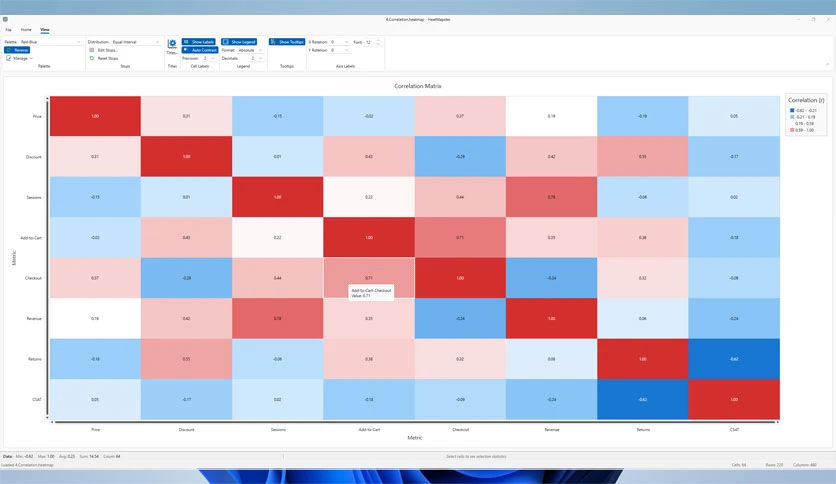Click the CSAT row label on Y axis
This screenshot has height=484, width=836.
coord(37,400)
